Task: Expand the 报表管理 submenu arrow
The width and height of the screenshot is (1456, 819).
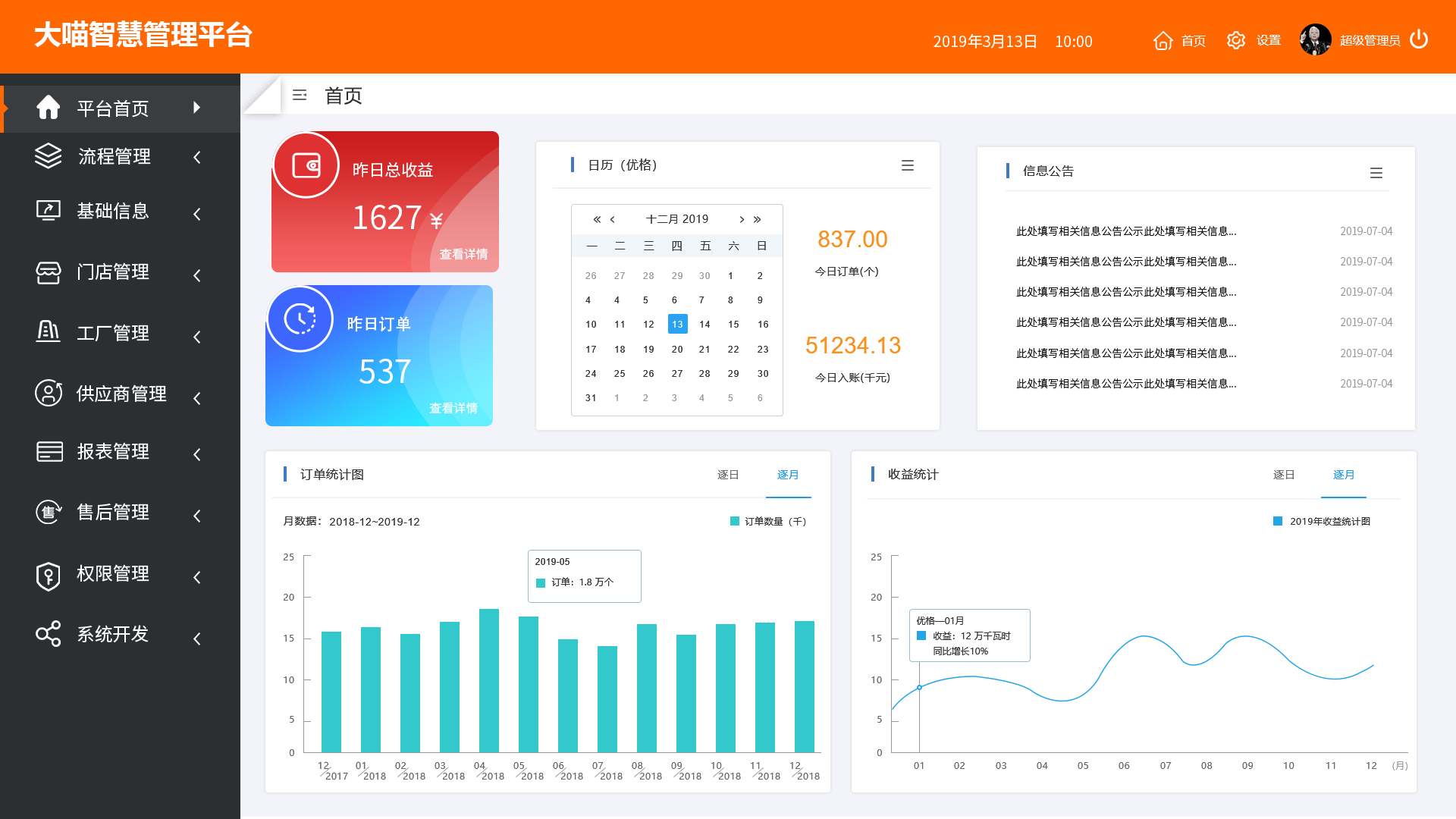Action: click(x=197, y=454)
